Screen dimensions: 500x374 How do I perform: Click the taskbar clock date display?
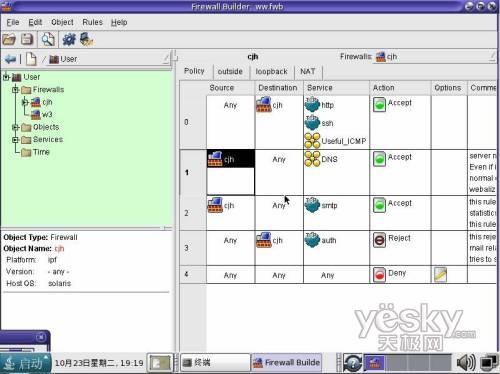point(99,363)
